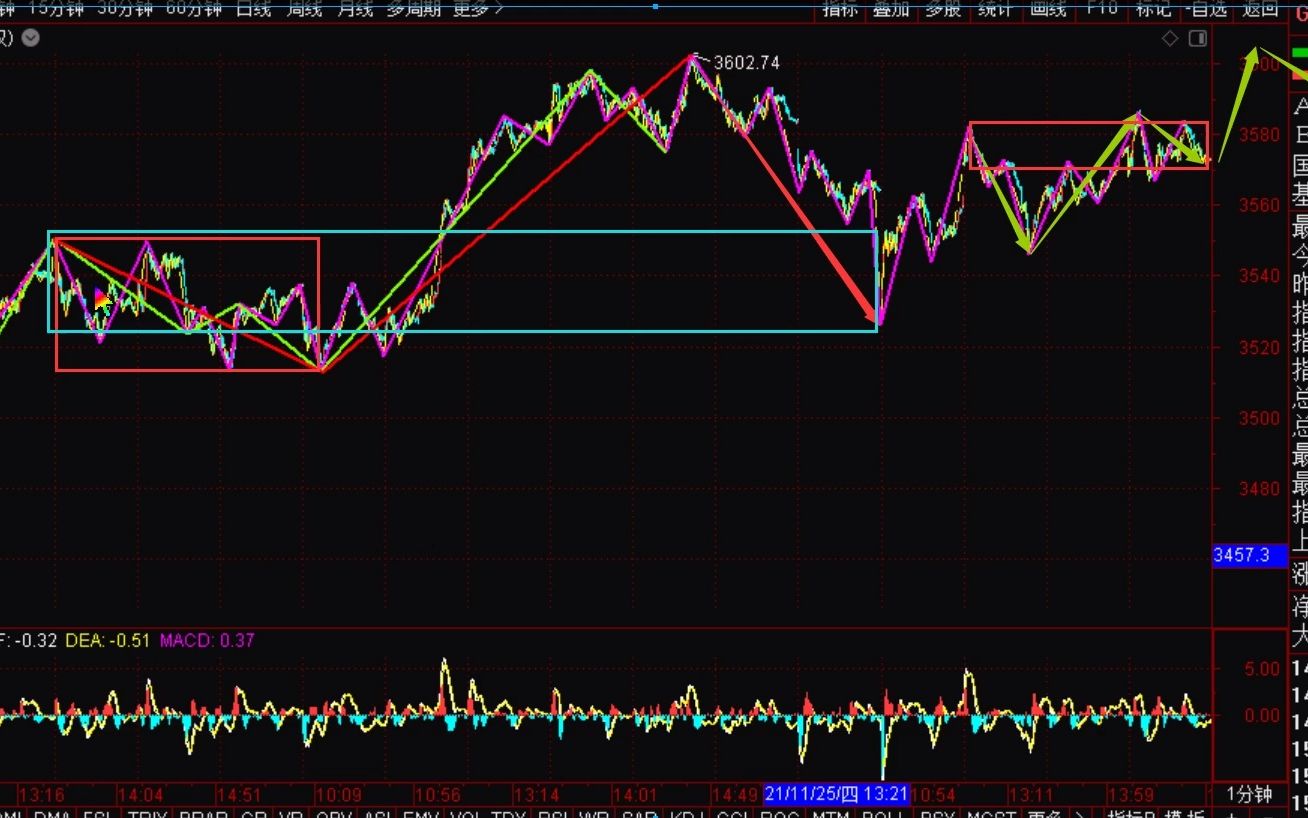Select the BOLL indicator tab

coord(882,814)
